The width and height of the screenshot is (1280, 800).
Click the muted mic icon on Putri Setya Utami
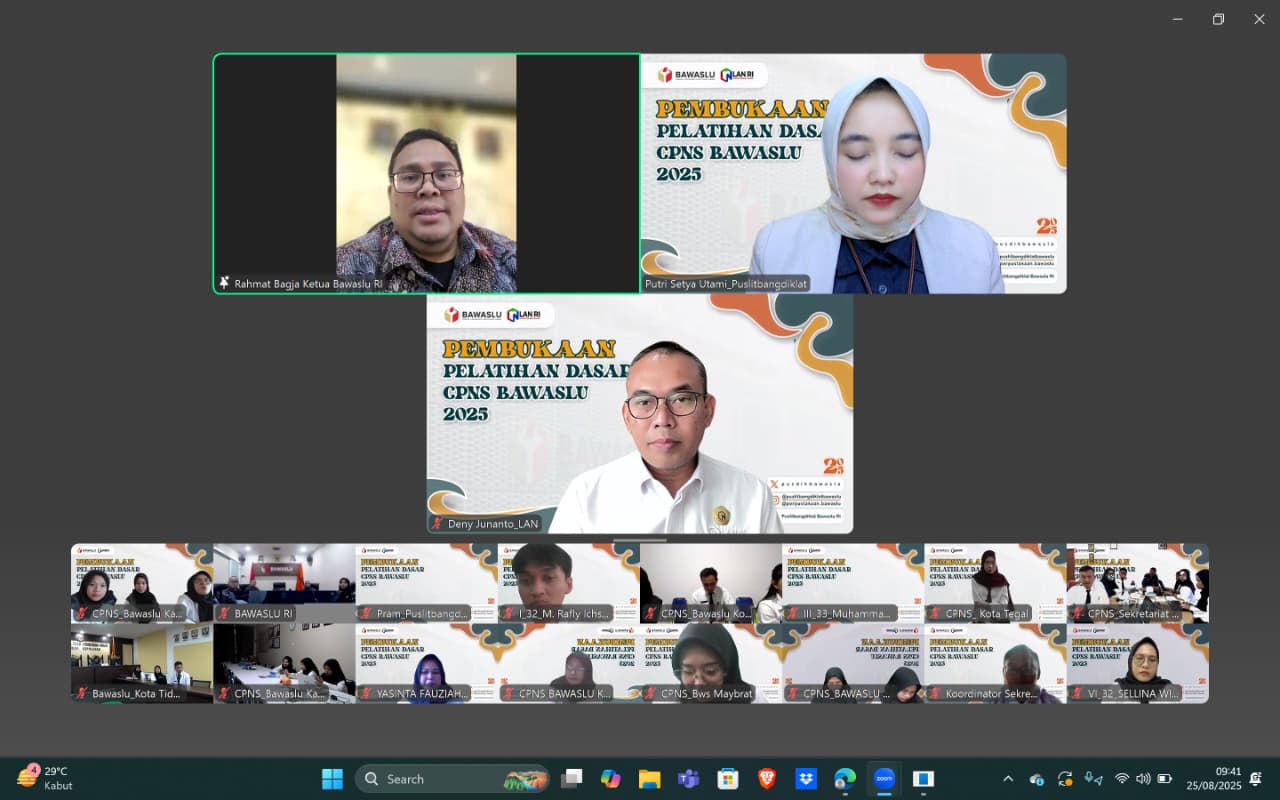coord(652,284)
